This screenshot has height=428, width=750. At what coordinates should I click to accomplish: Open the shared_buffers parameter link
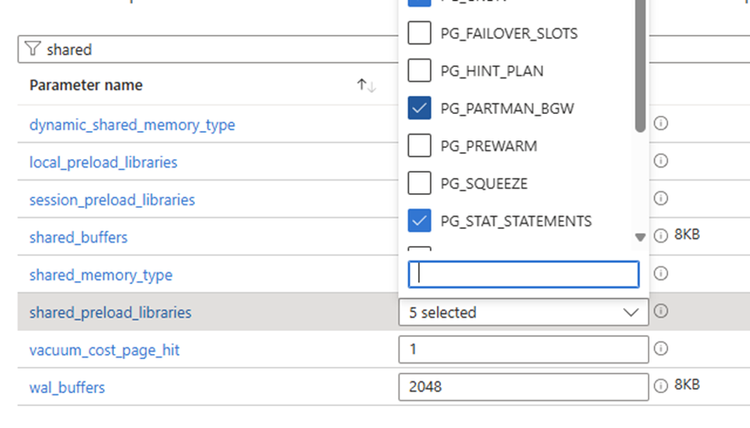click(x=78, y=237)
